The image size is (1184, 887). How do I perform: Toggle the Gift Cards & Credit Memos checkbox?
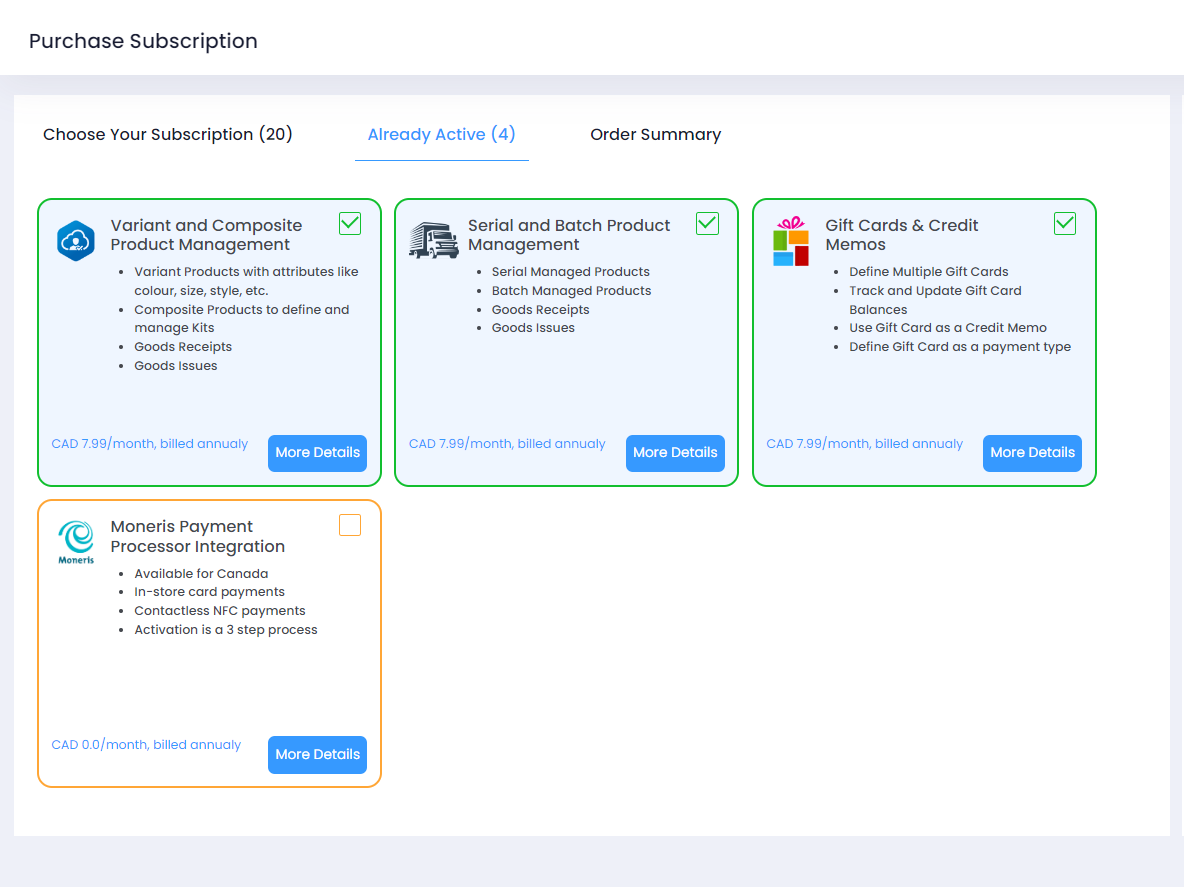(x=1065, y=224)
